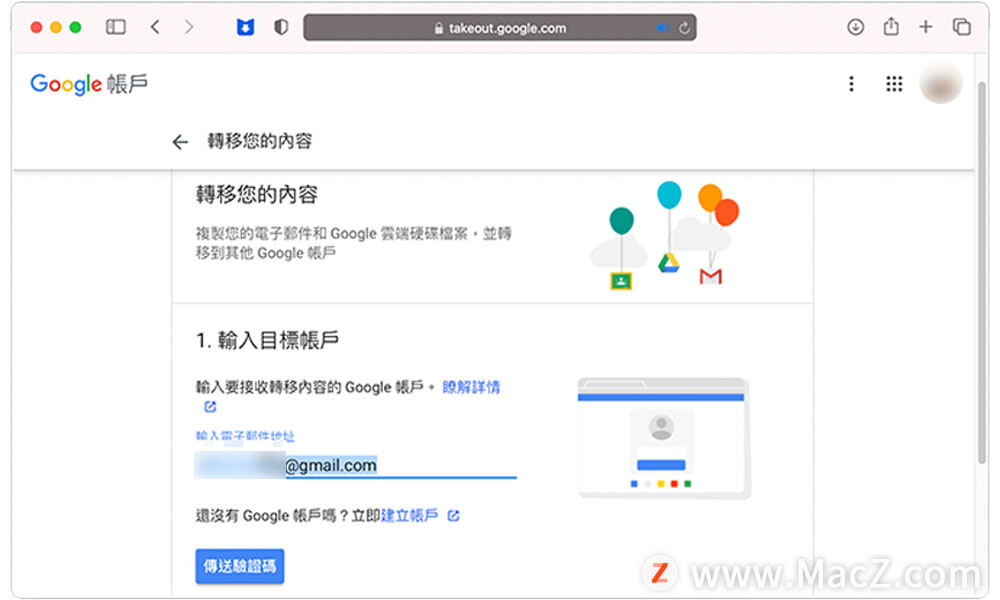Open a new tab with plus icon
Viewport: 1000px width, 600px height.
pyautogui.click(x=925, y=27)
